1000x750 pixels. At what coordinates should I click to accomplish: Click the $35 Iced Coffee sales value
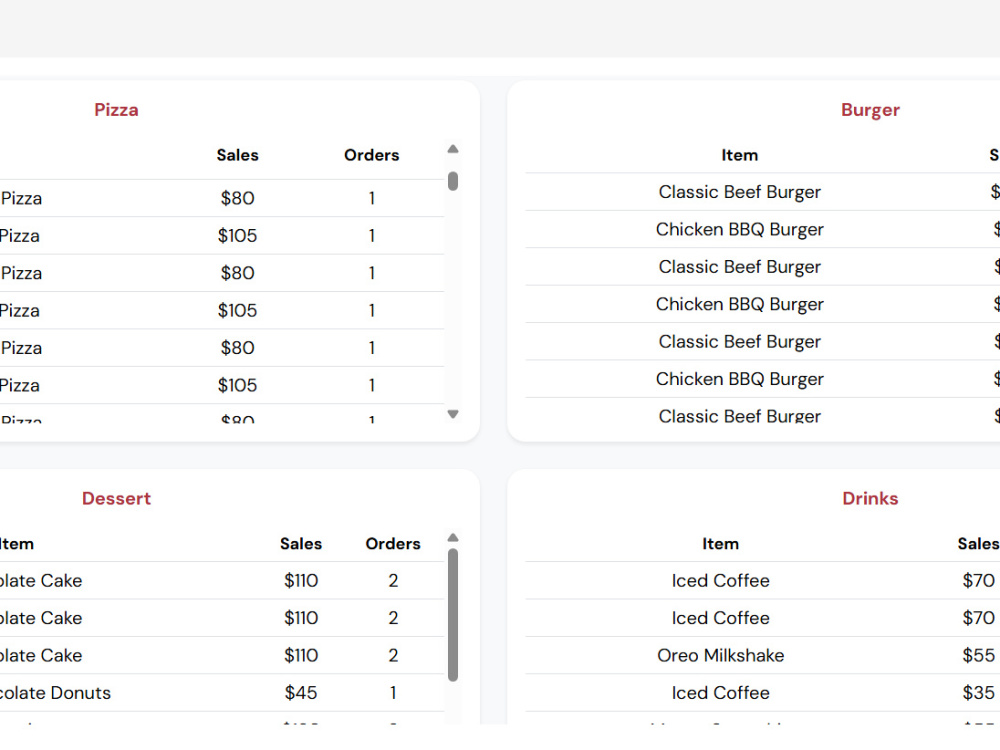pos(978,693)
